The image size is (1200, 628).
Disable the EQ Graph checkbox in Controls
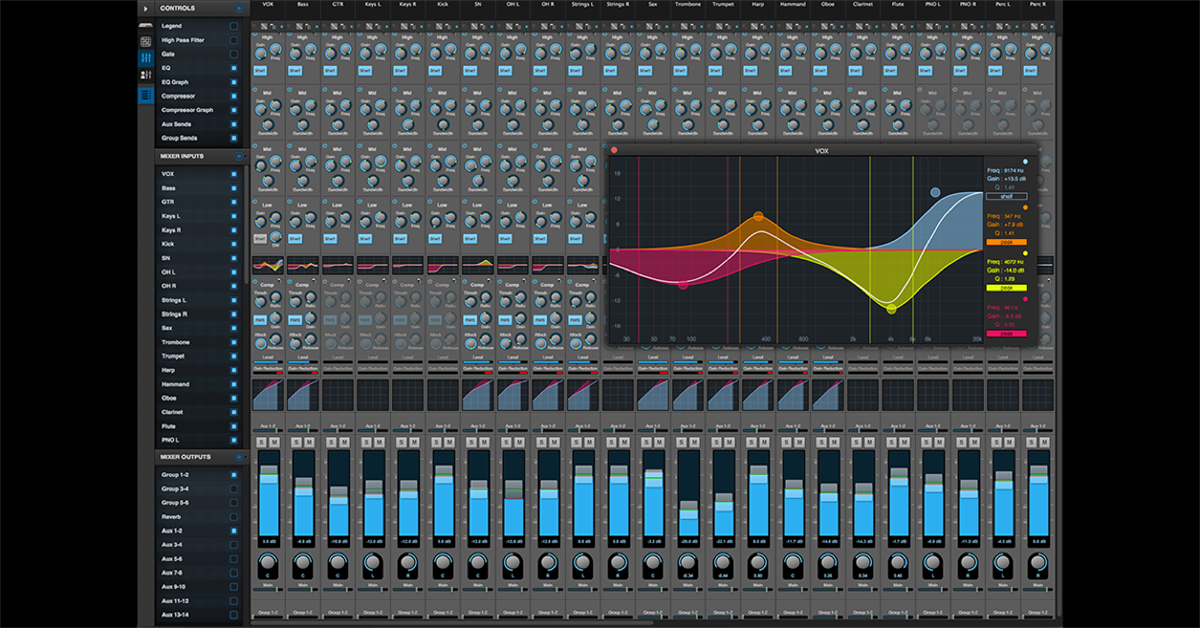point(236,81)
